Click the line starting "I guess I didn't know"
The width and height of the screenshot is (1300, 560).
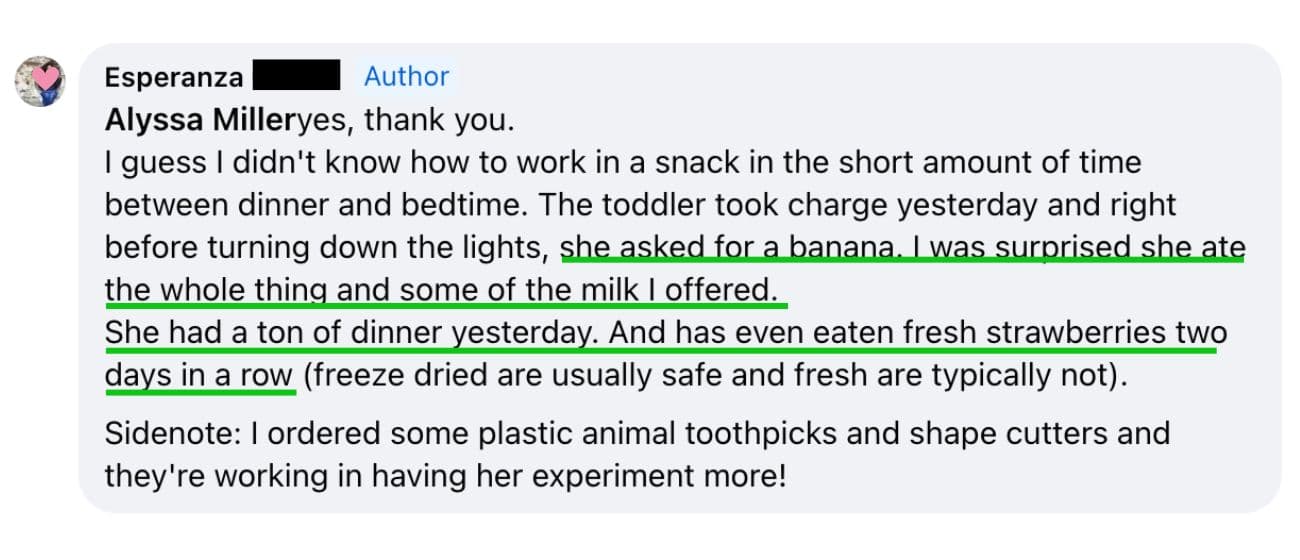623,163
